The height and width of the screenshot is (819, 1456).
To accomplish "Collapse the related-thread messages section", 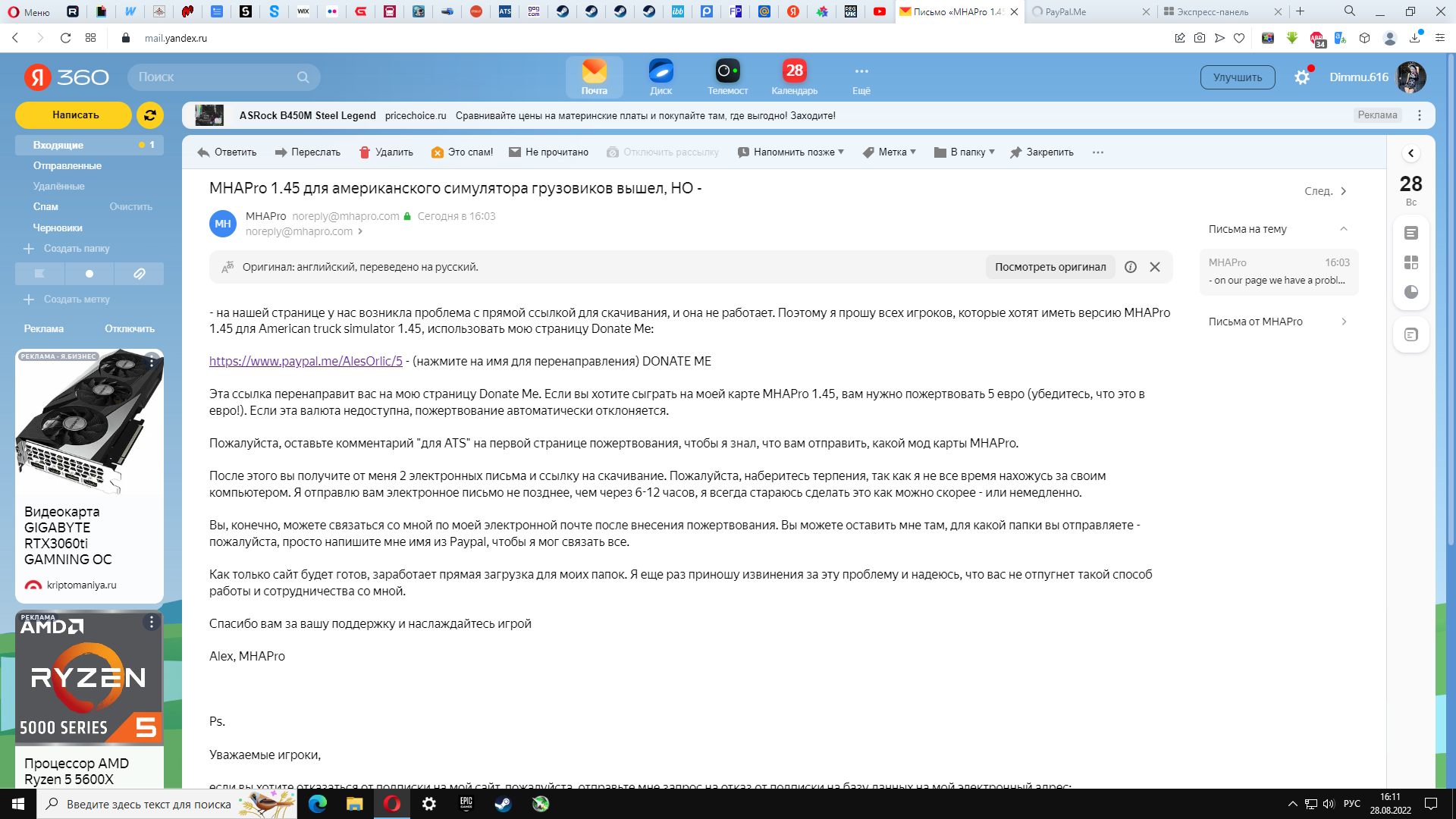I will [x=1343, y=229].
